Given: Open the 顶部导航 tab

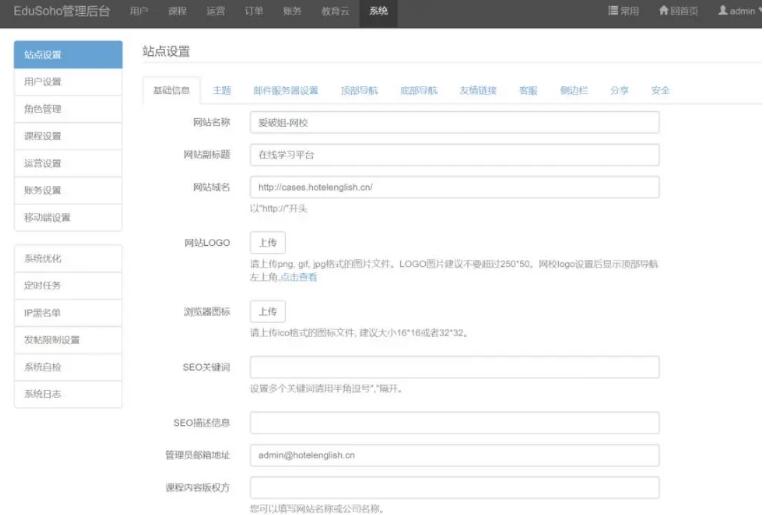Looking at the screenshot, I should pos(359,90).
